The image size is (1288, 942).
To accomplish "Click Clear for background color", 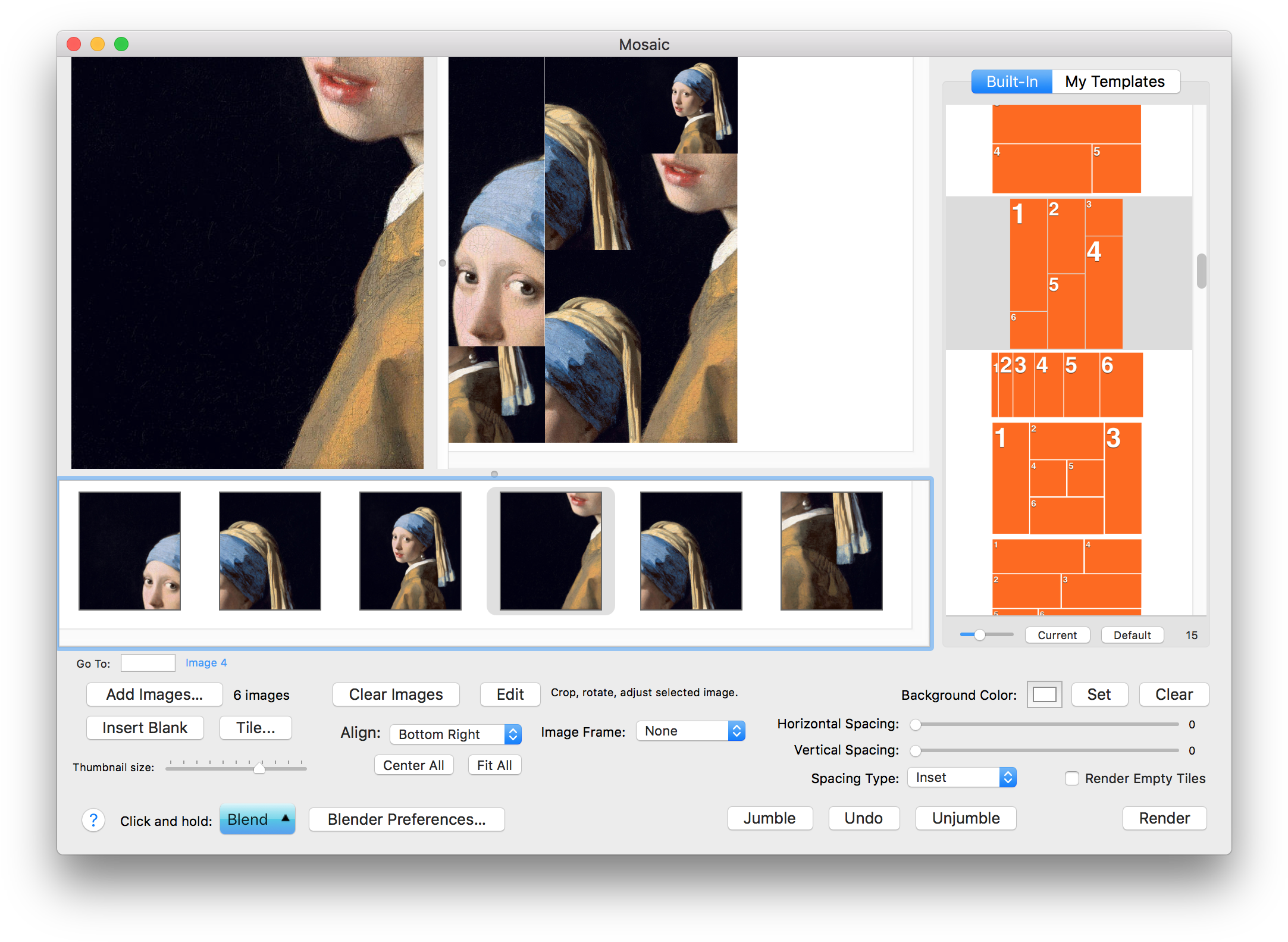I will point(1174,694).
